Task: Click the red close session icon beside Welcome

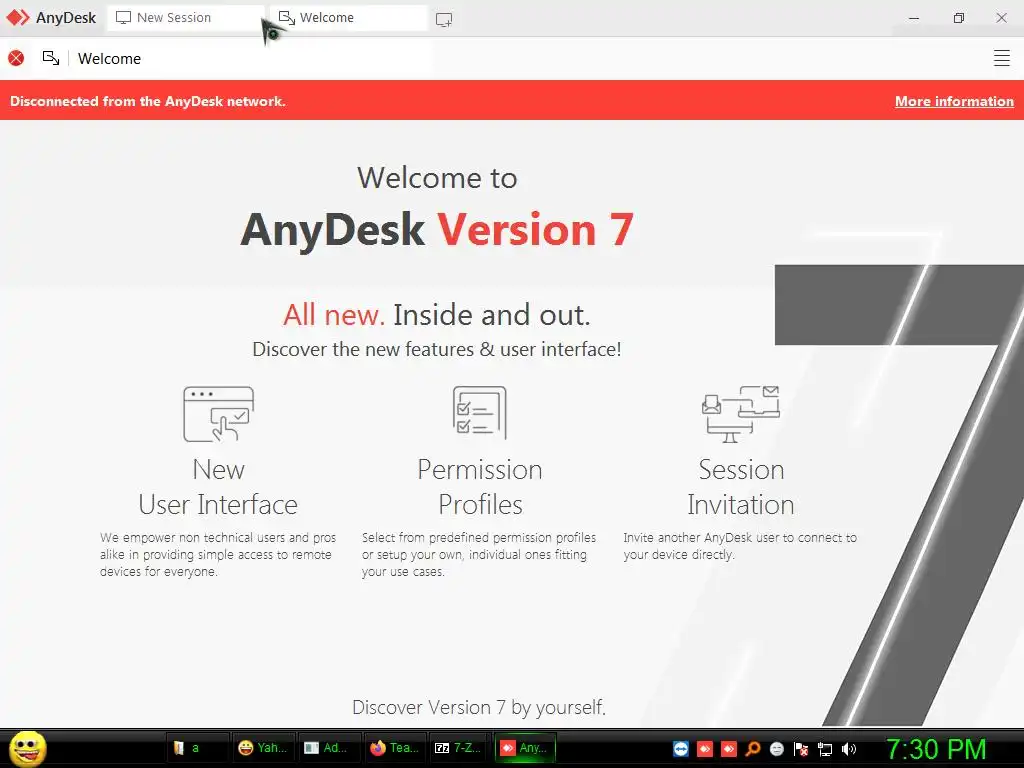Action: tap(16, 58)
